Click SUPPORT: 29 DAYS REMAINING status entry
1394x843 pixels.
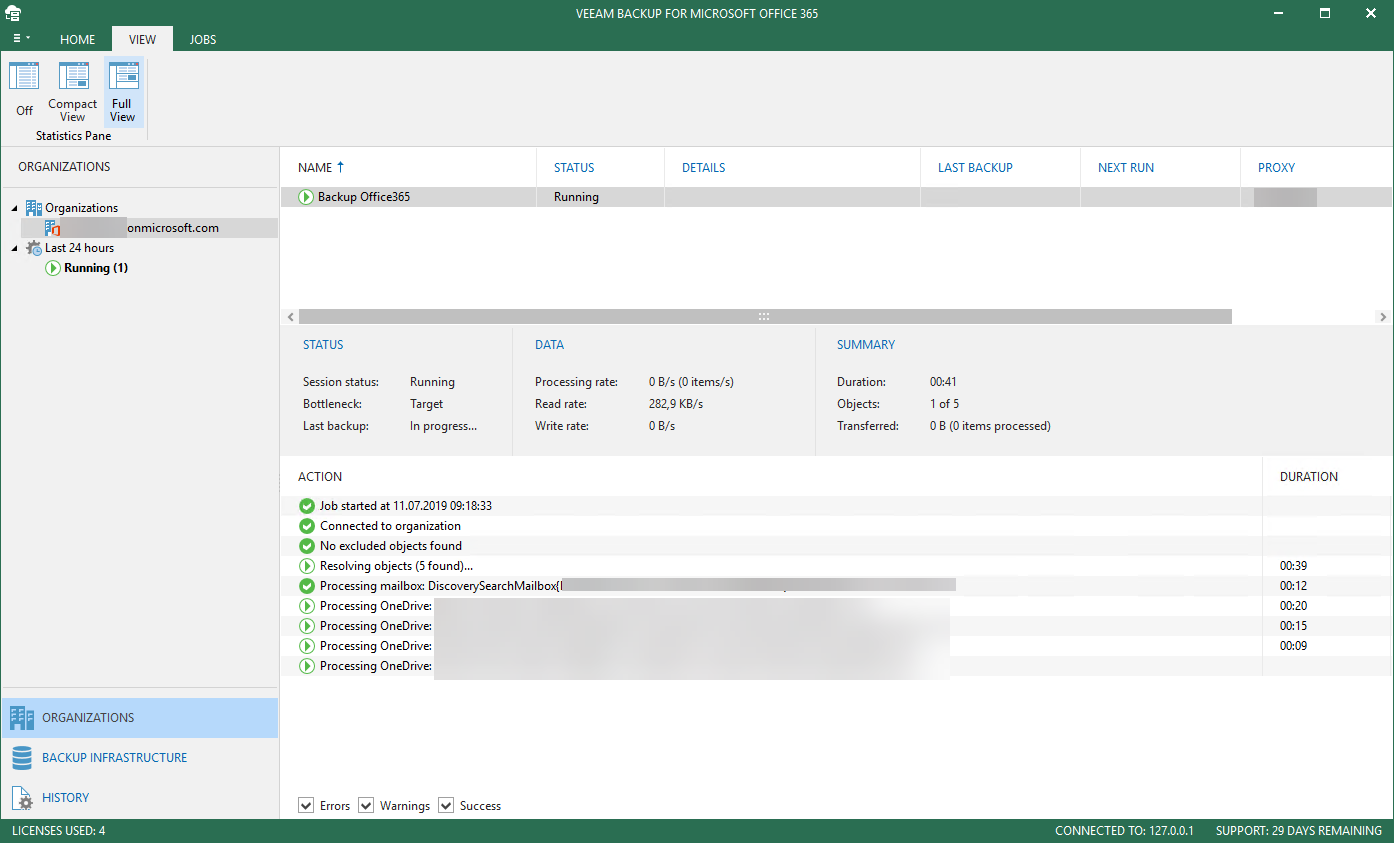(1299, 831)
